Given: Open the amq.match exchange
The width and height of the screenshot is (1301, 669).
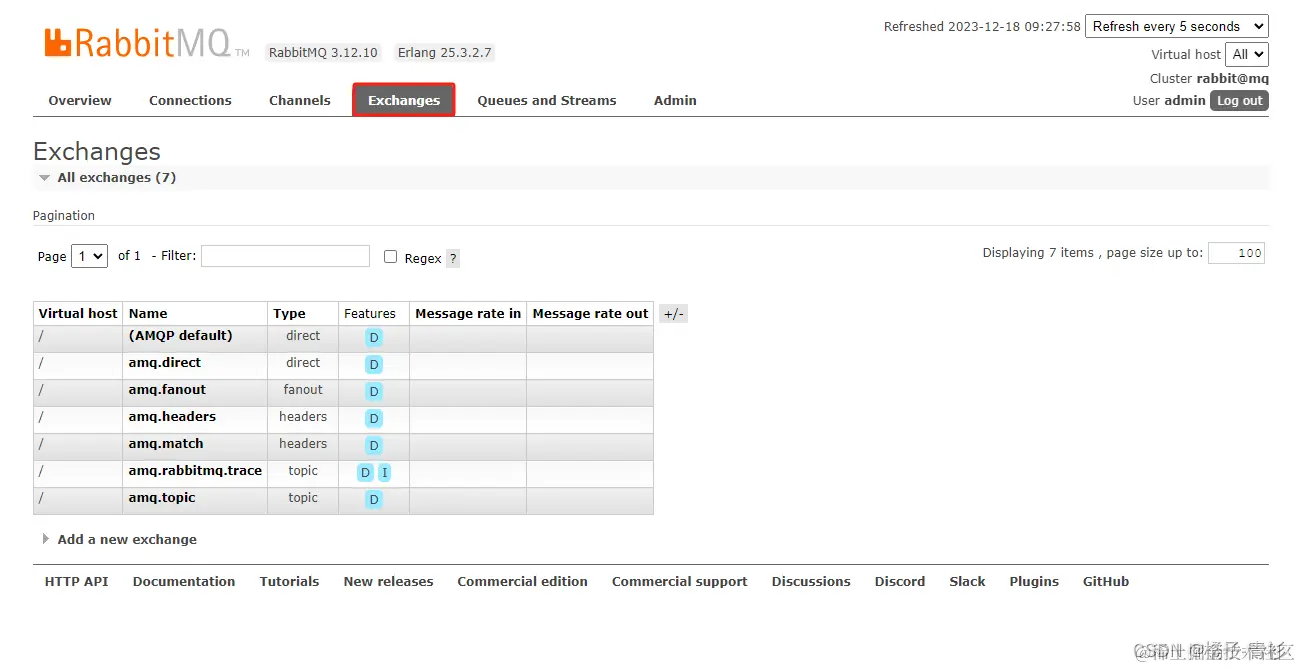Looking at the screenshot, I should [x=166, y=444].
